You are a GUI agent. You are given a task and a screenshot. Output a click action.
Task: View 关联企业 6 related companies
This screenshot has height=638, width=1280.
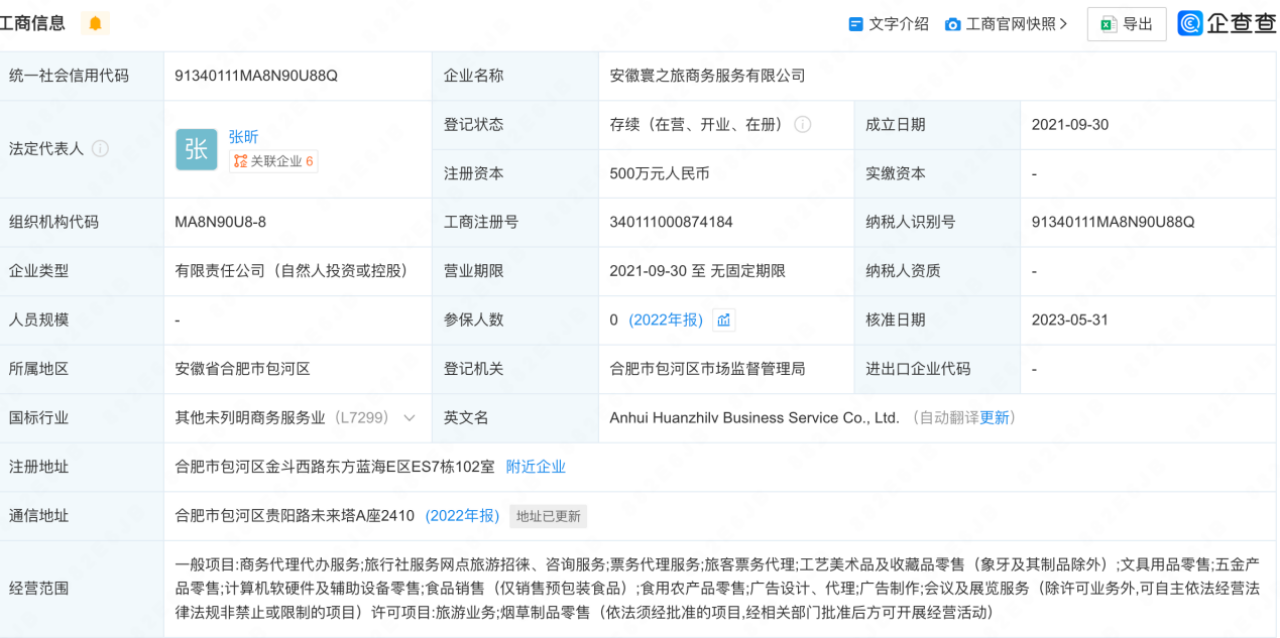[x=274, y=161]
